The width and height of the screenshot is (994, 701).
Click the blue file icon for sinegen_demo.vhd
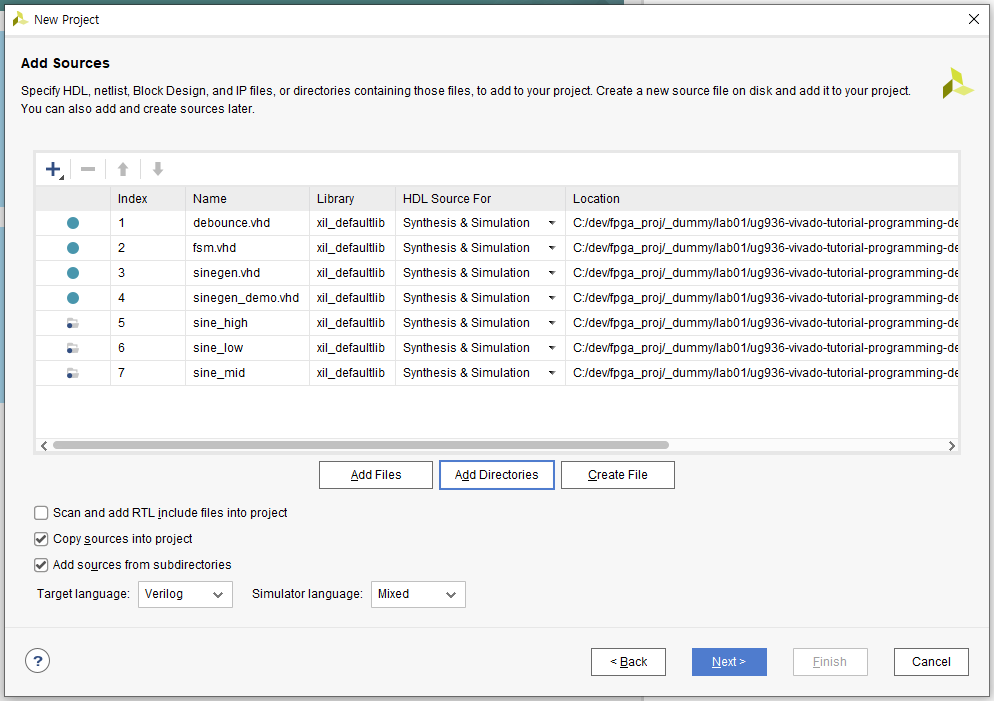73,298
